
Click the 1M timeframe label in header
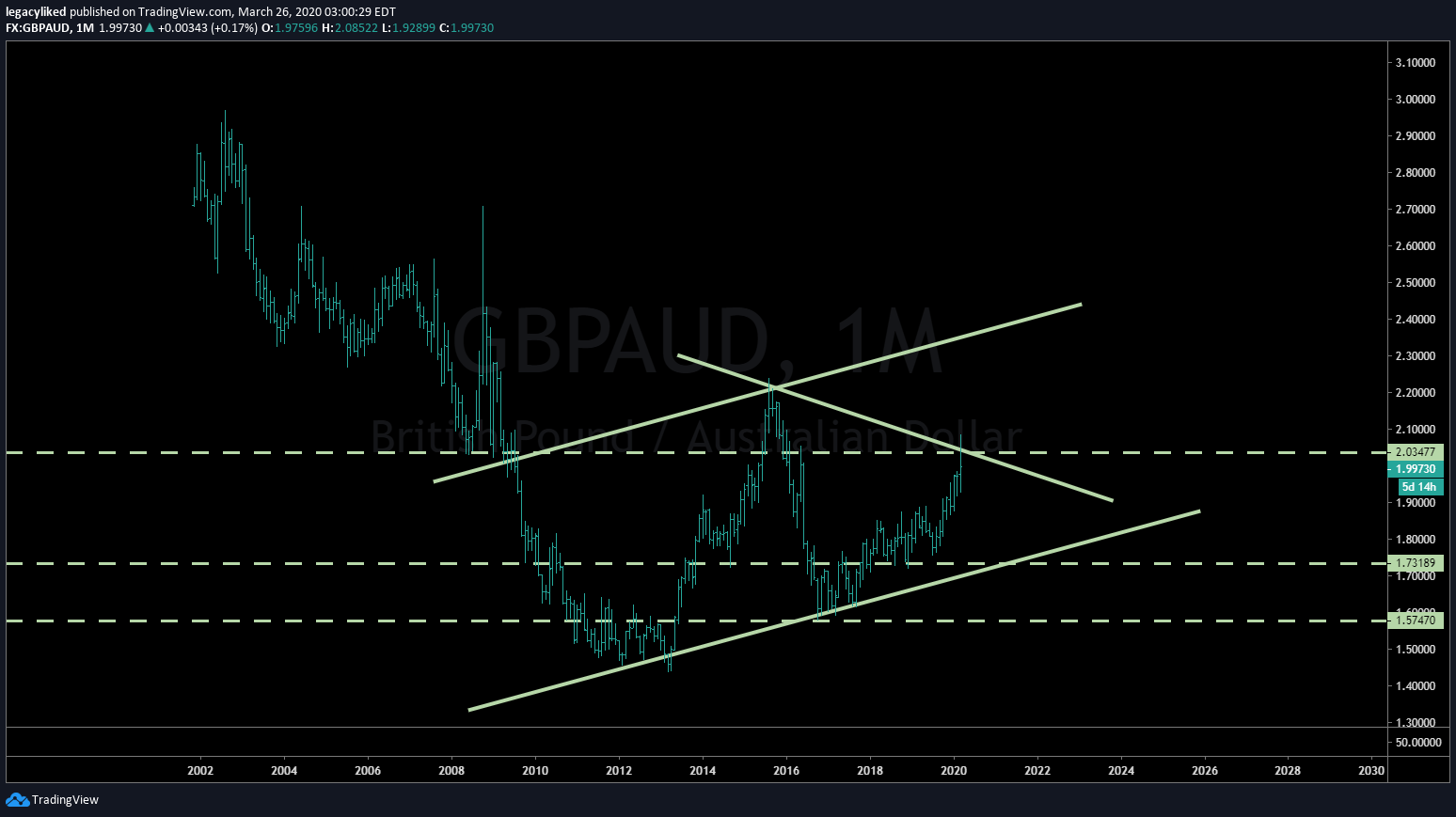pos(86,28)
